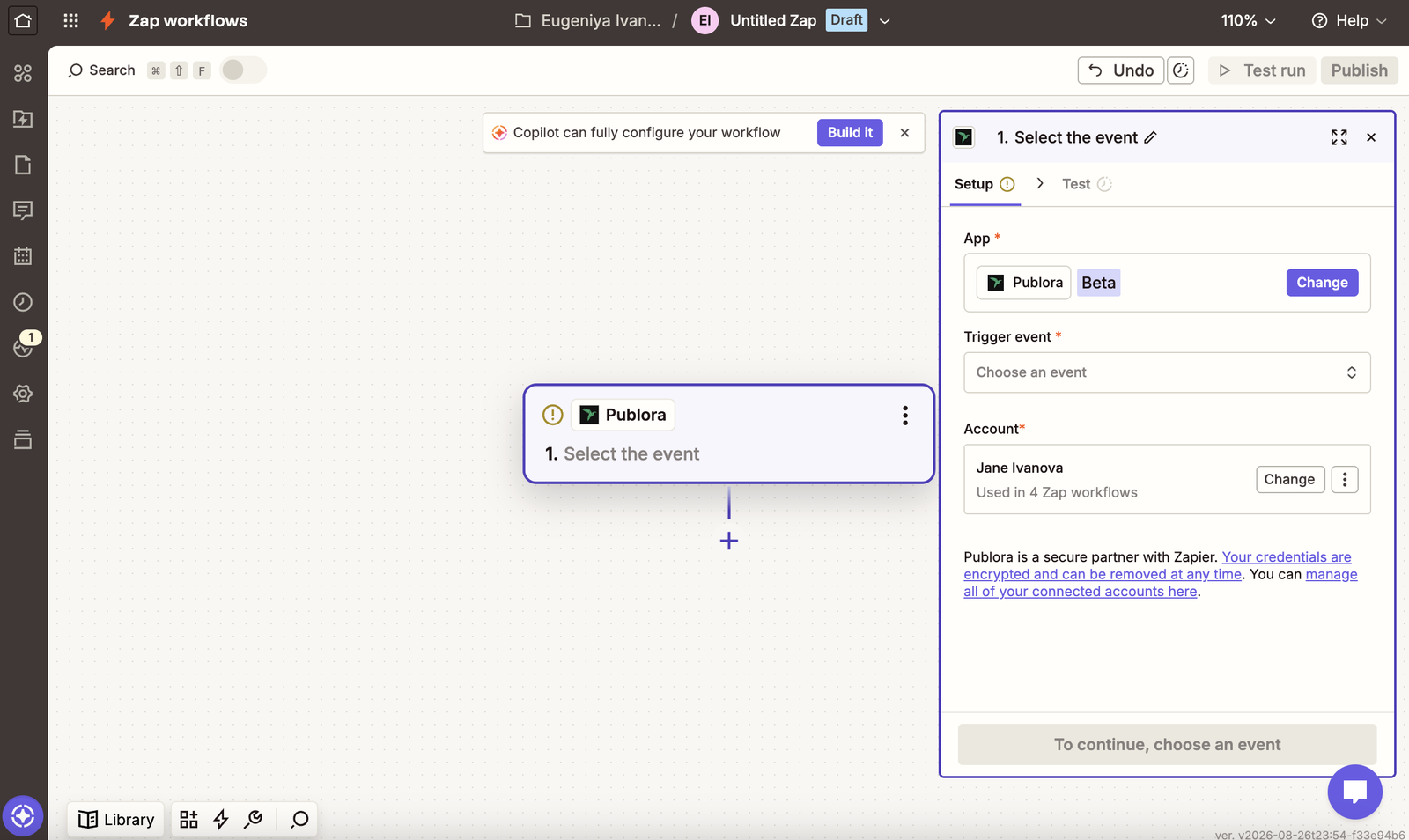Expand the Untitled Zap Draft chevron
This screenshot has width=1409, height=840.
tap(885, 20)
